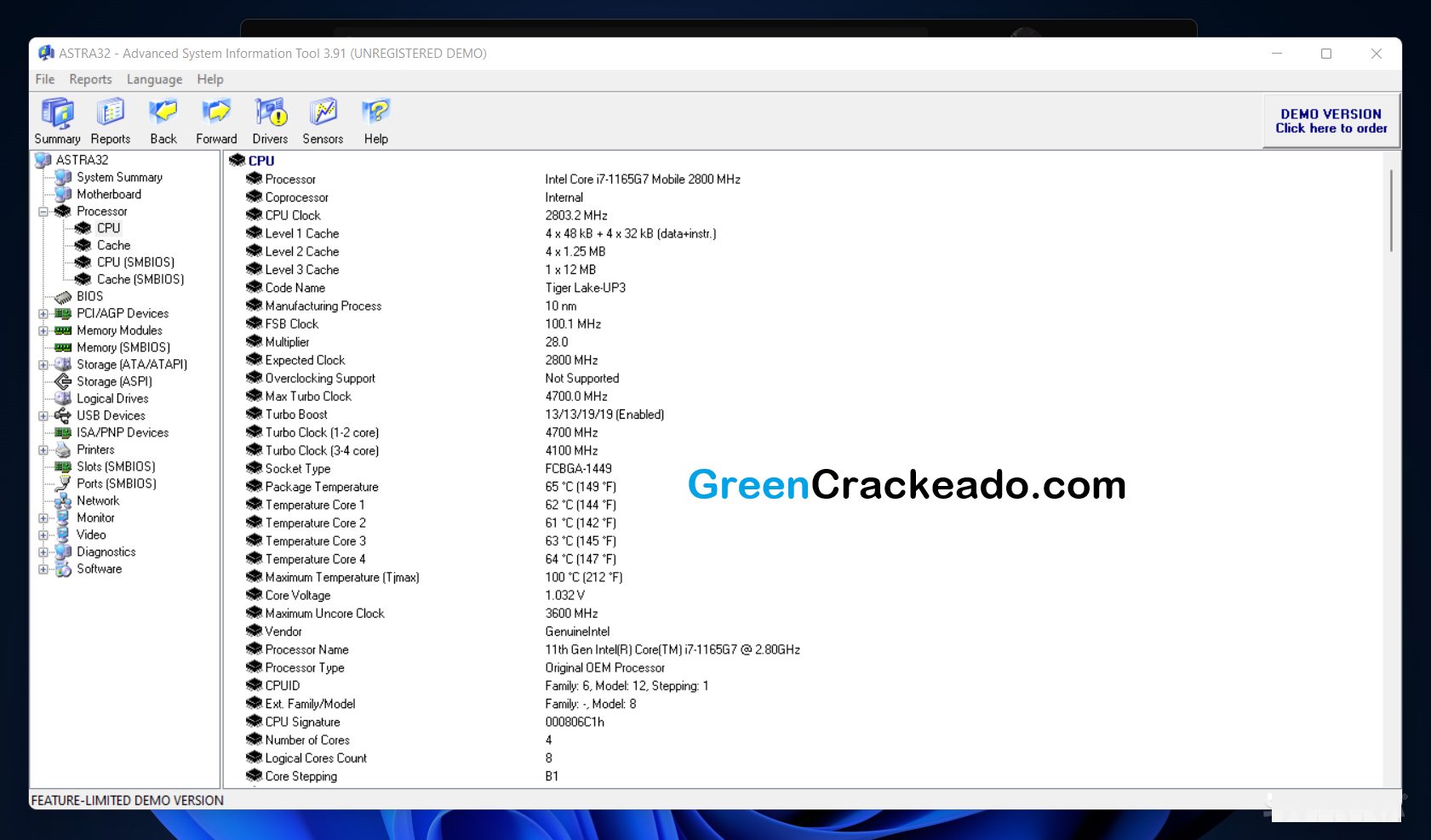1431x840 pixels.
Task: Open the Language menu
Action: click(154, 79)
